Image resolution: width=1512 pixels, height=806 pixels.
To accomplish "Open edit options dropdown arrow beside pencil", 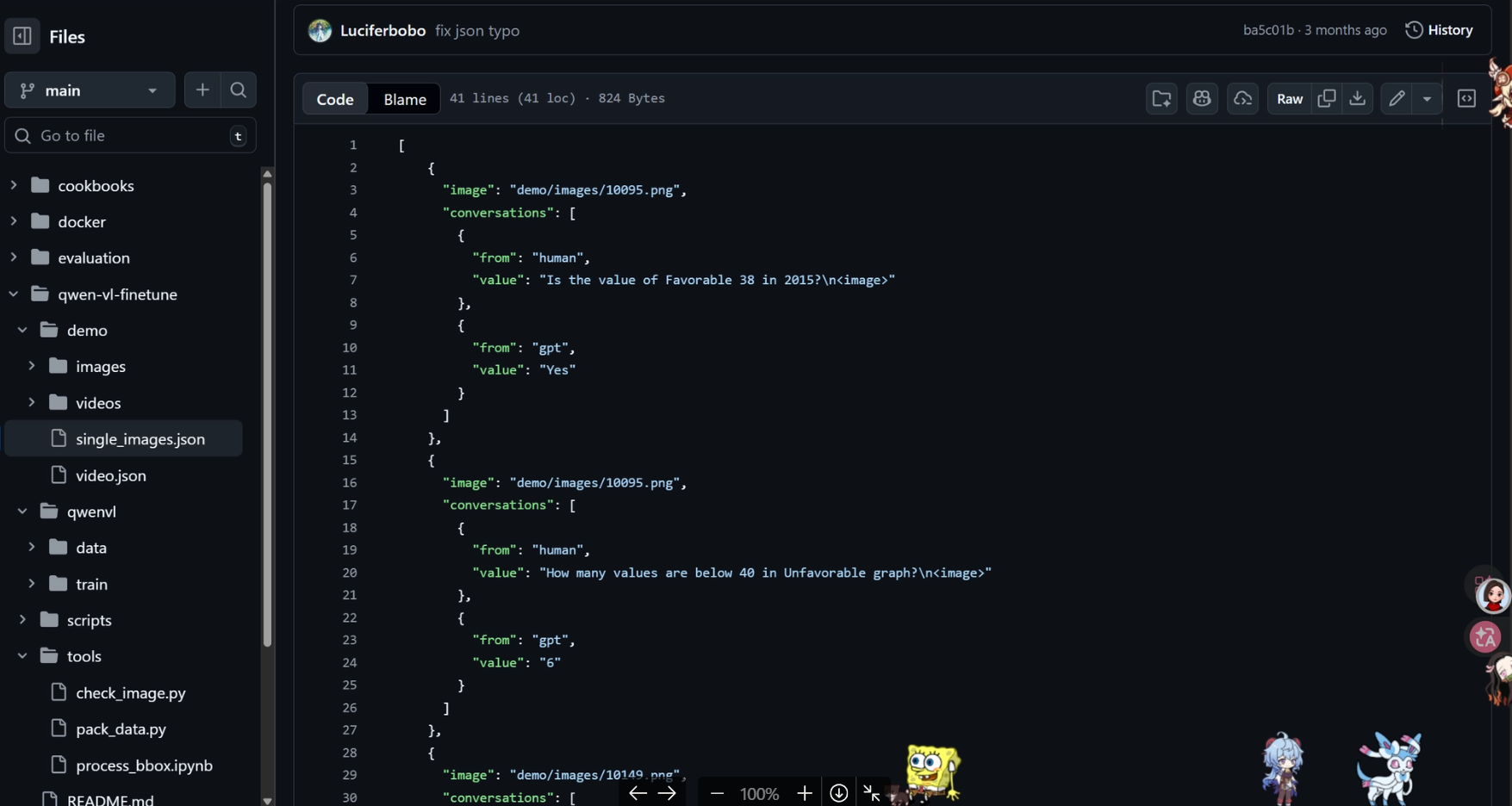I will tap(1428, 98).
